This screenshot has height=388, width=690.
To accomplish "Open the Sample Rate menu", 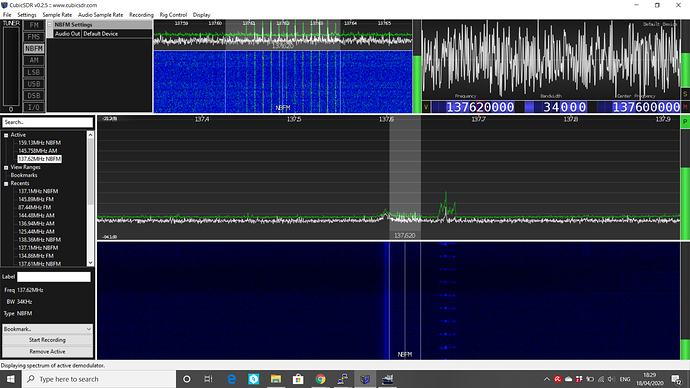I will point(57,15).
